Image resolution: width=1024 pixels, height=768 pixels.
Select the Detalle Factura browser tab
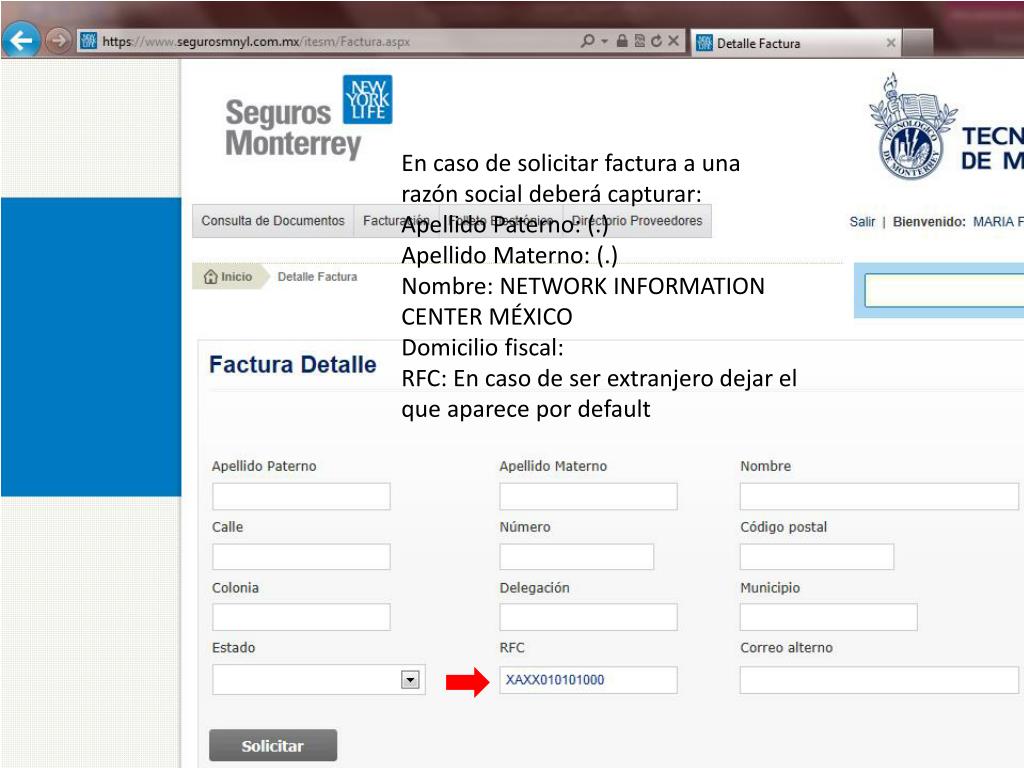(x=797, y=43)
